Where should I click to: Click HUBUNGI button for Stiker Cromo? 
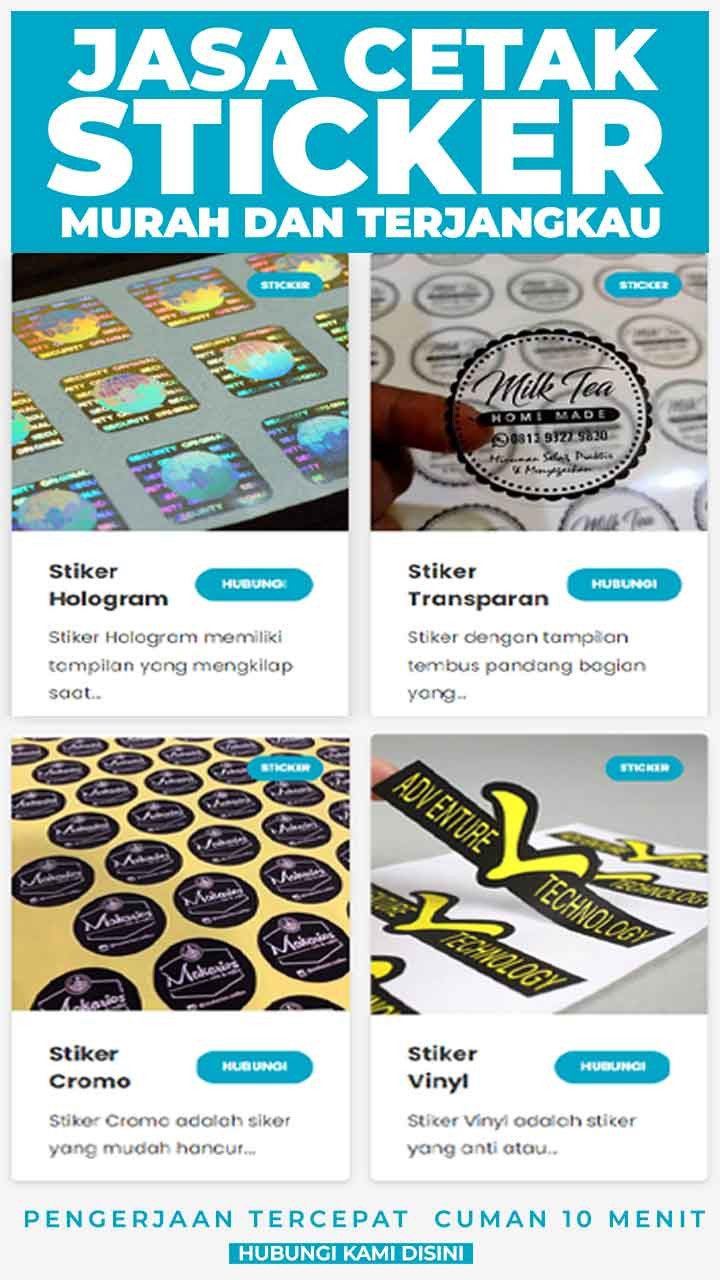click(x=253, y=1066)
